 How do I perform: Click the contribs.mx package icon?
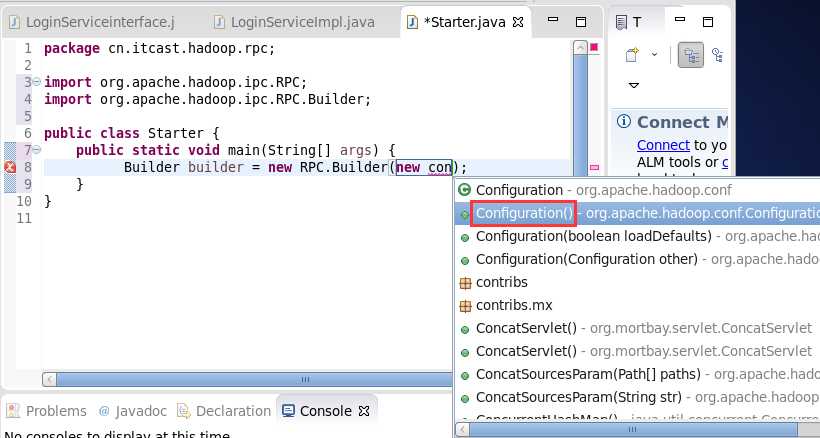pyautogui.click(x=465, y=306)
